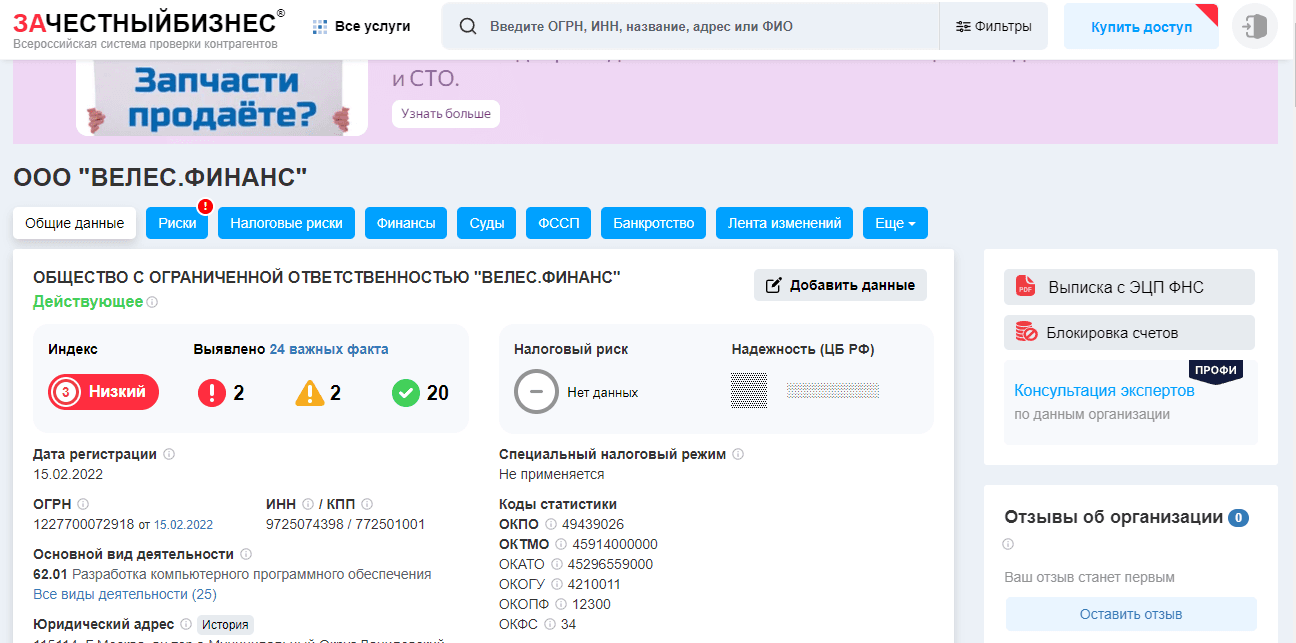
Task: Expand the Еще dropdown tab
Action: [x=895, y=223]
